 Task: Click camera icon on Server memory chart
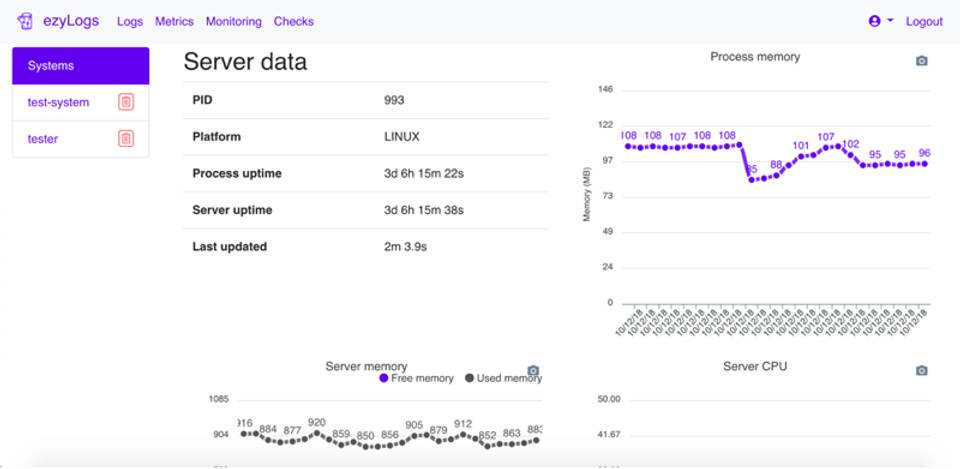point(533,371)
